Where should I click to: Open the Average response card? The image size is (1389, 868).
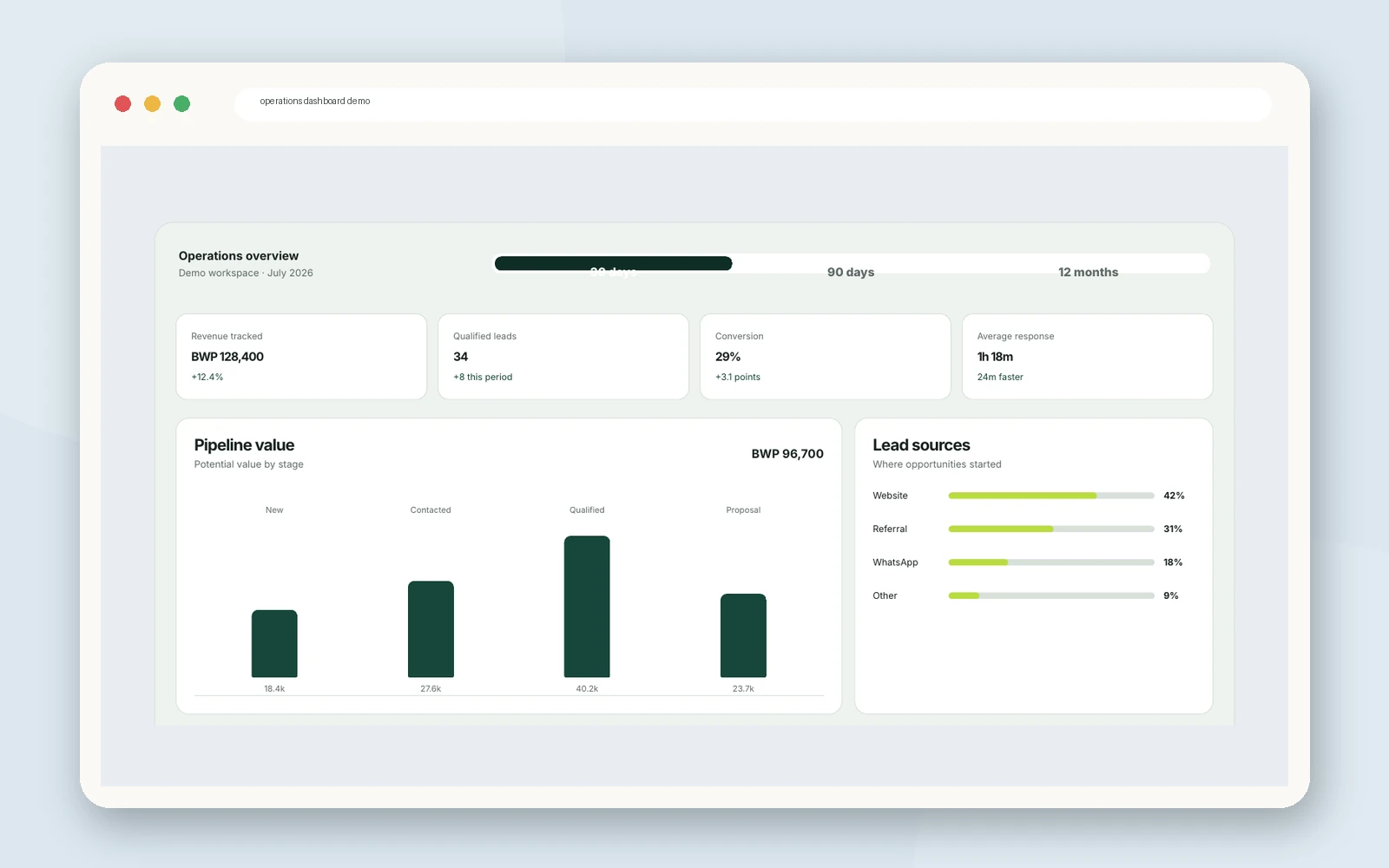(x=1087, y=357)
